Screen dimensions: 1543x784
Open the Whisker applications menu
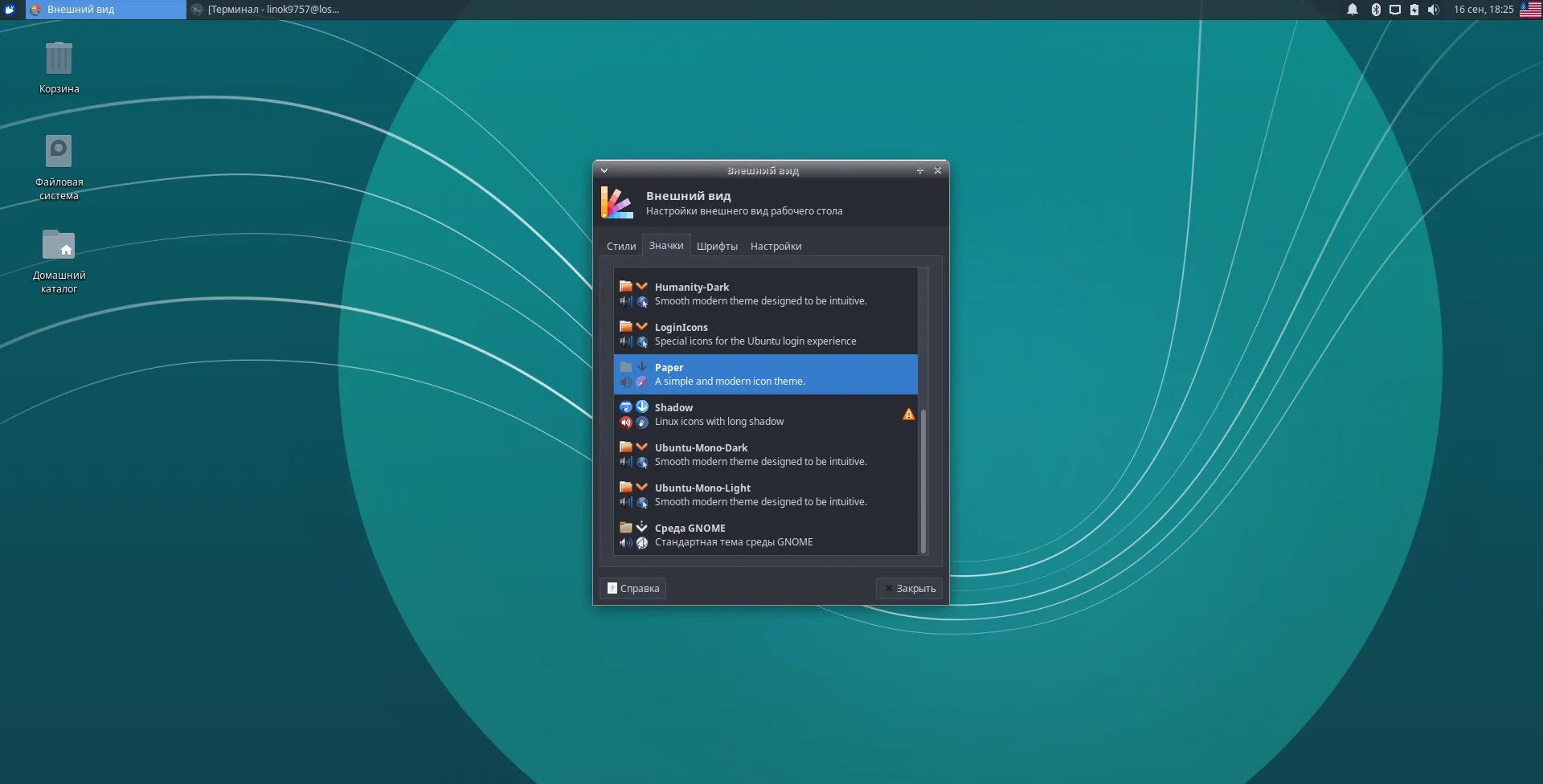10,10
